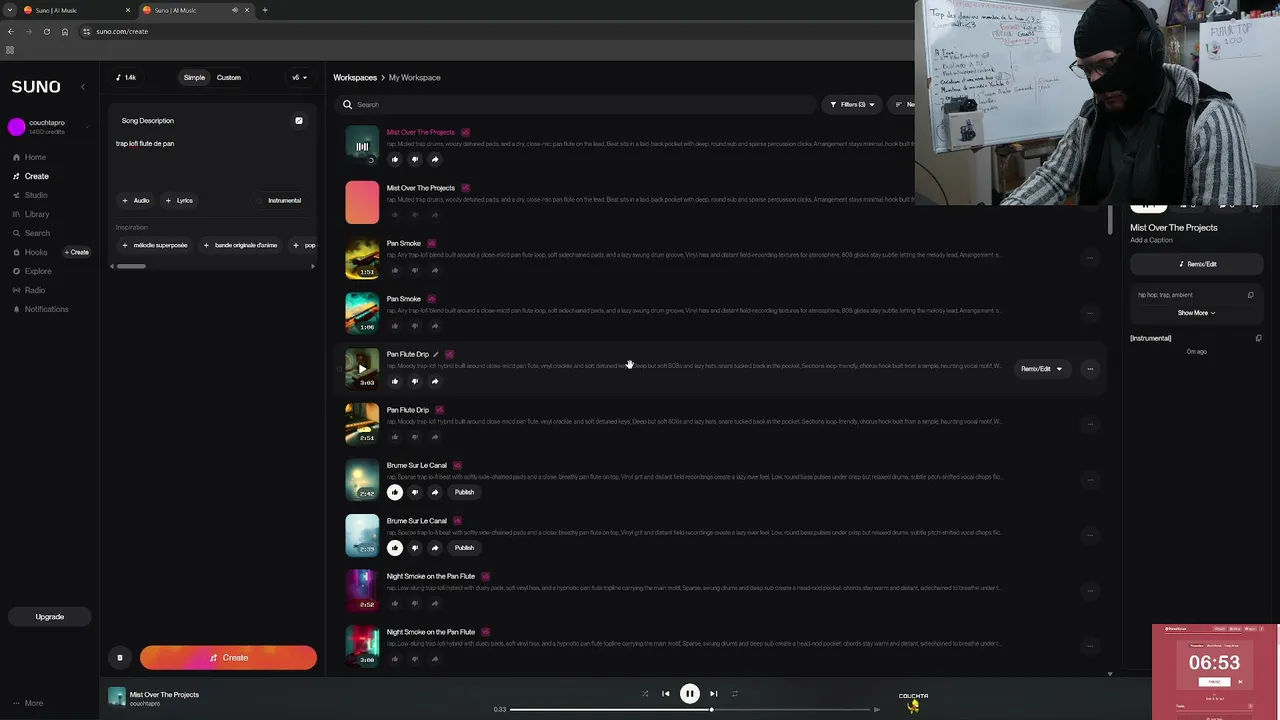Publish the first Brume Sur Le Canal track
Screen dimensions: 1280x720
pyautogui.click(x=464, y=492)
